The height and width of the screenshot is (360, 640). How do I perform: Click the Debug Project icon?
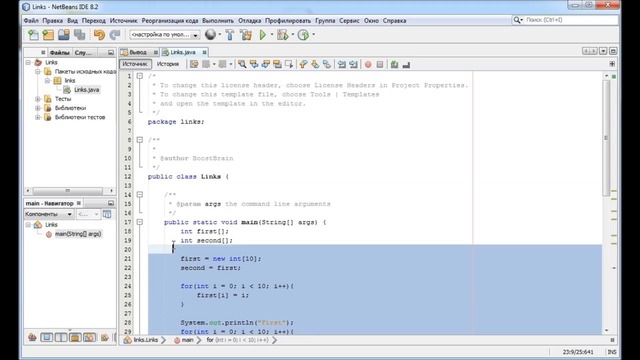pyautogui.click(x=282, y=35)
